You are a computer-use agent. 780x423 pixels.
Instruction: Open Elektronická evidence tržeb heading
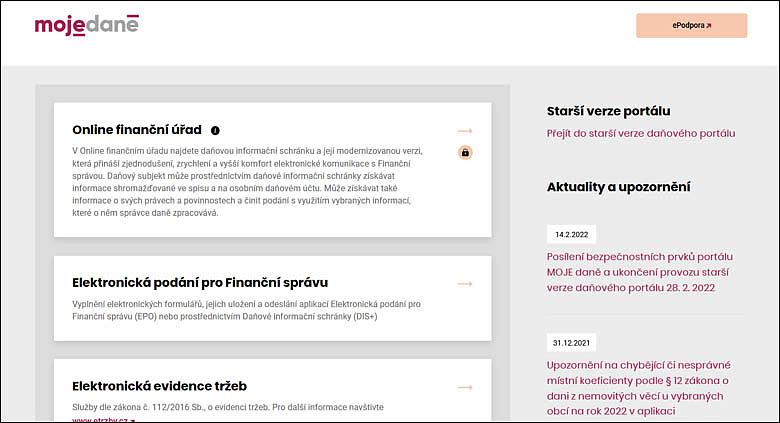[x=159, y=386]
